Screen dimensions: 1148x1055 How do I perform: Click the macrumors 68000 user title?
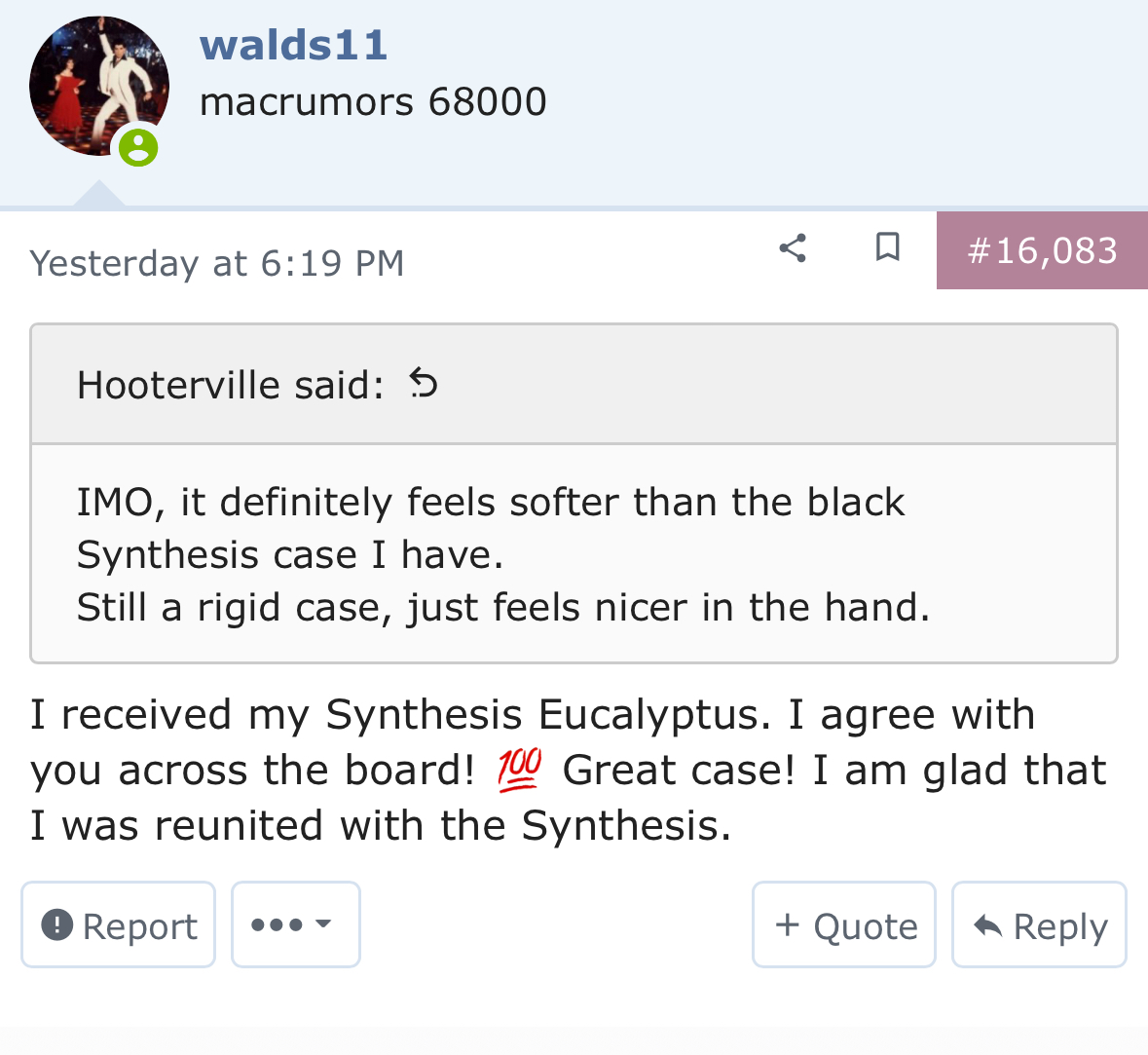pyautogui.click(x=373, y=101)
